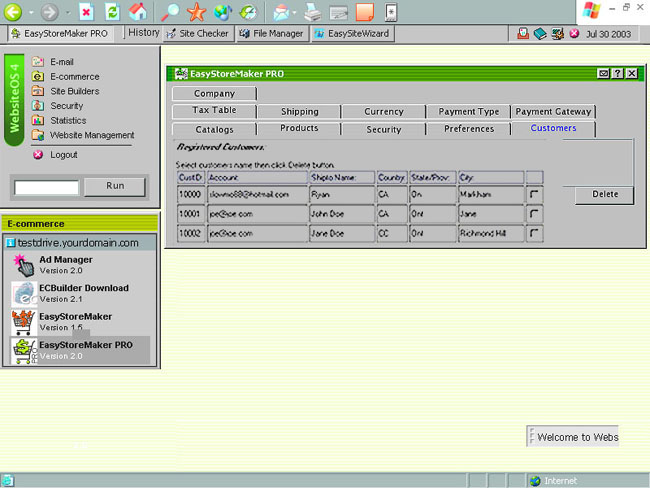Open the Favorites star icon
Image resolution: width=650 pixels, height=488 pixels.
pyautogui.click(x=197, y=12)
